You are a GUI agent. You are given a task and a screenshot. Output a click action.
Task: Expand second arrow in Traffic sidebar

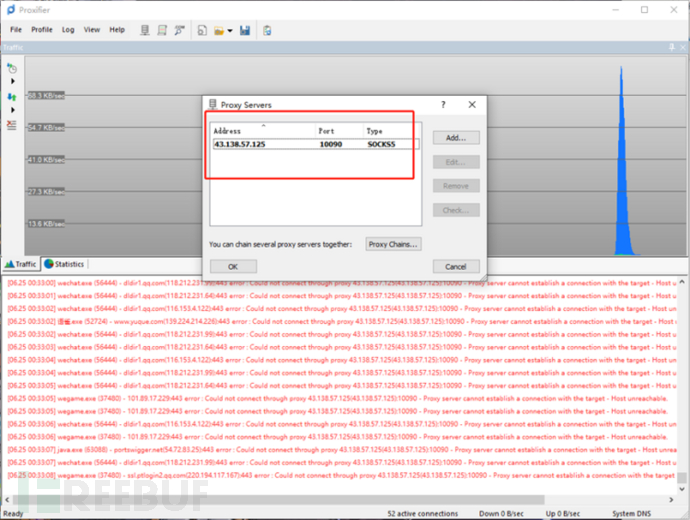pos(13,110)
